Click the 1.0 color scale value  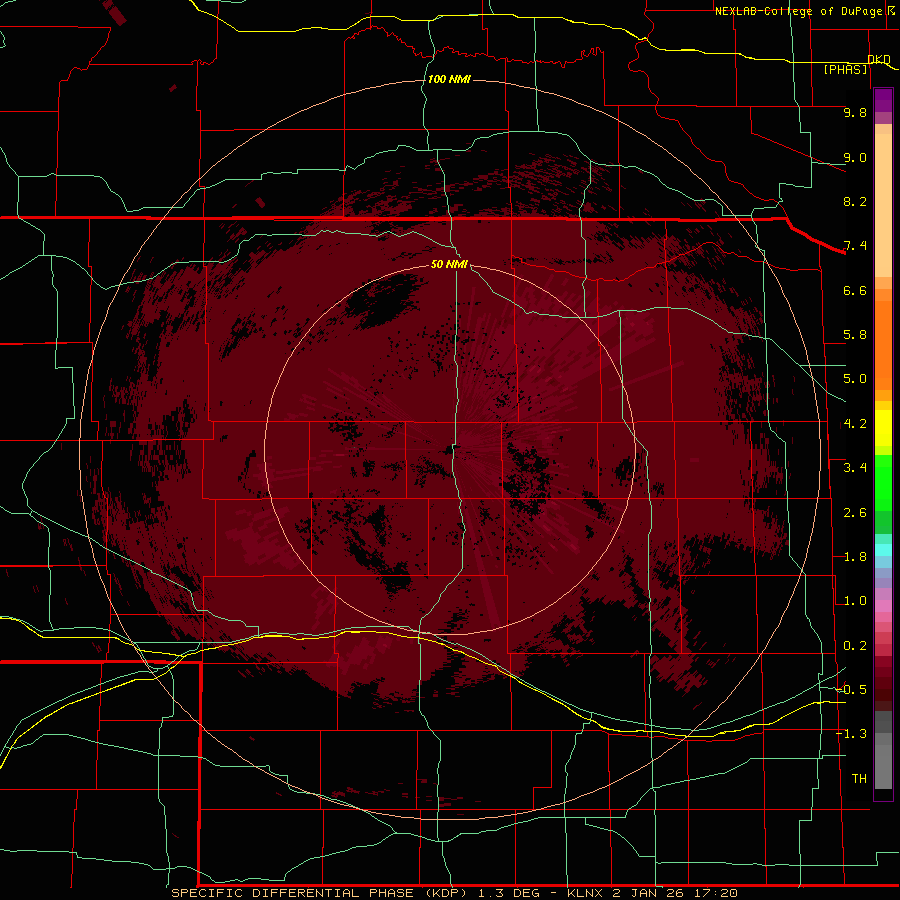tap(855, 601)
